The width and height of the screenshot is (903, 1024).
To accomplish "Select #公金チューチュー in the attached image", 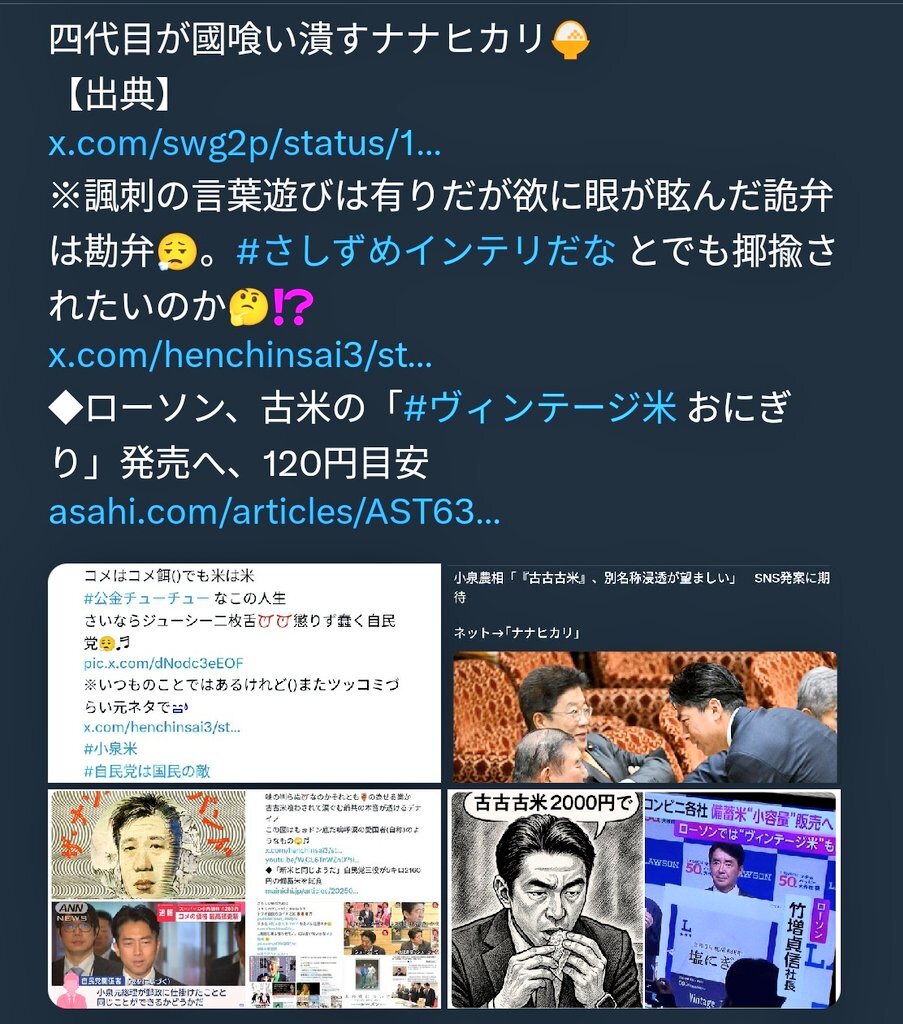I will tap(147, 598).
